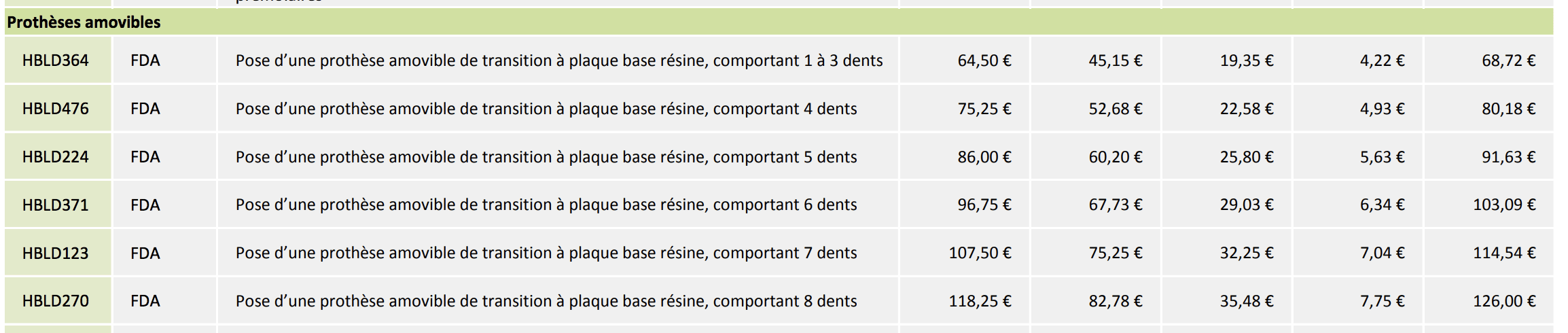The image size is (1568, 333).
Task: Select the description comportant 4 dents
Action: coord(546,109)
